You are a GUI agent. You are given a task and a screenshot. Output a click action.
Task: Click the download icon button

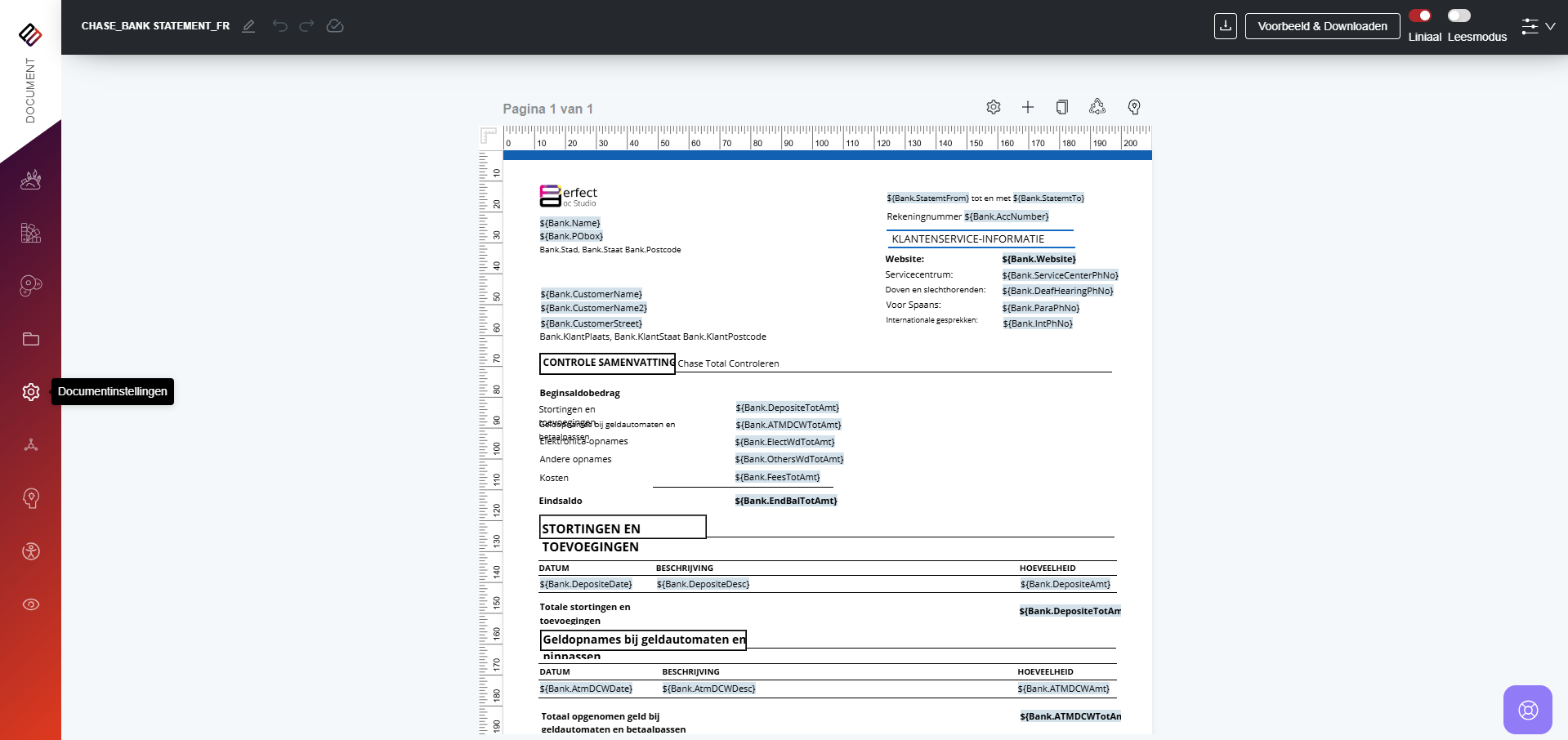1225,26
